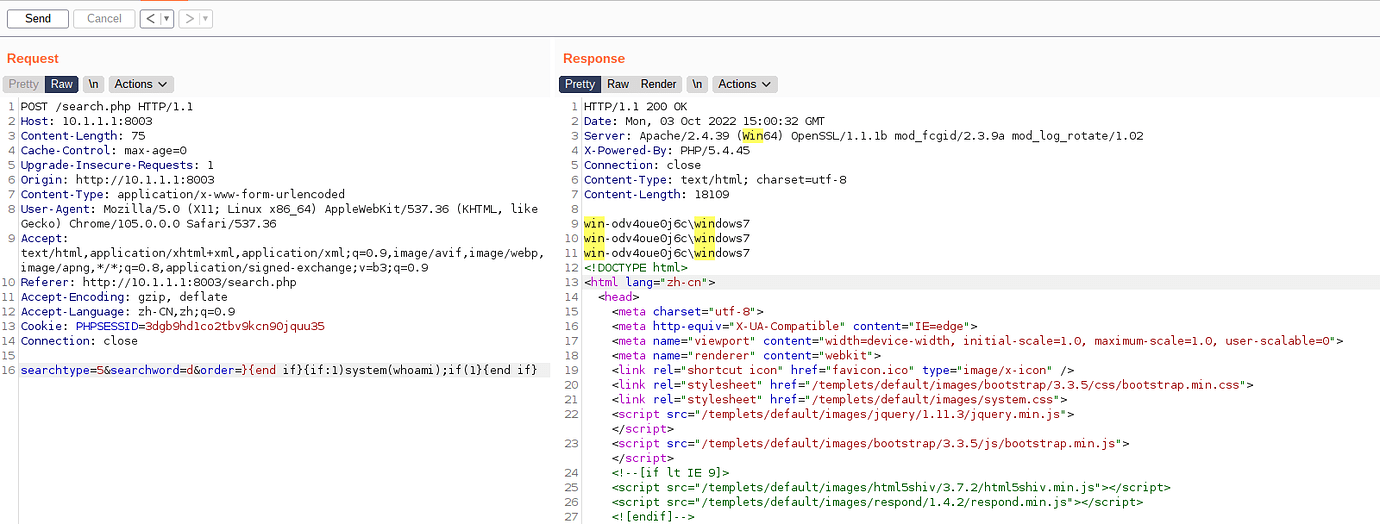Toggle \n non-printable chars in Response
The image size is (1380, 524).
pos(697,84)
